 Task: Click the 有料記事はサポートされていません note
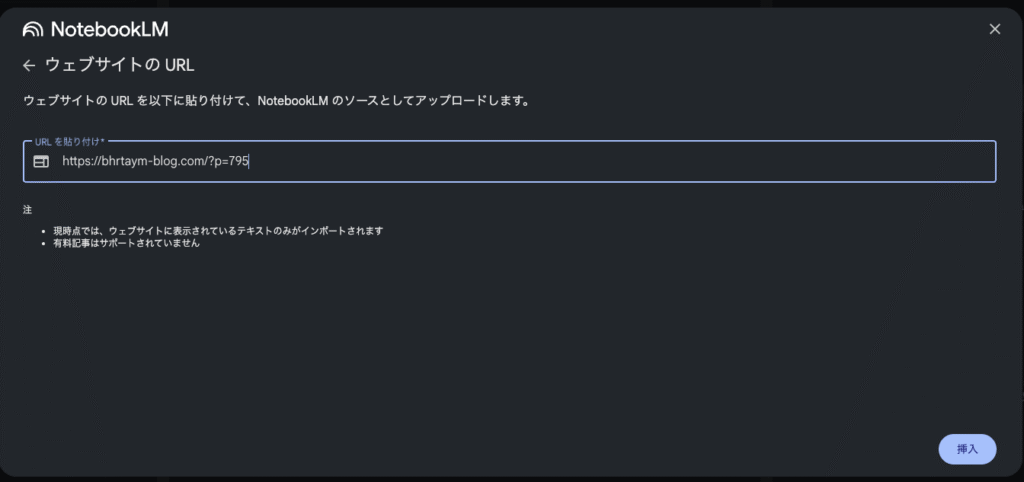click(126, 243)
